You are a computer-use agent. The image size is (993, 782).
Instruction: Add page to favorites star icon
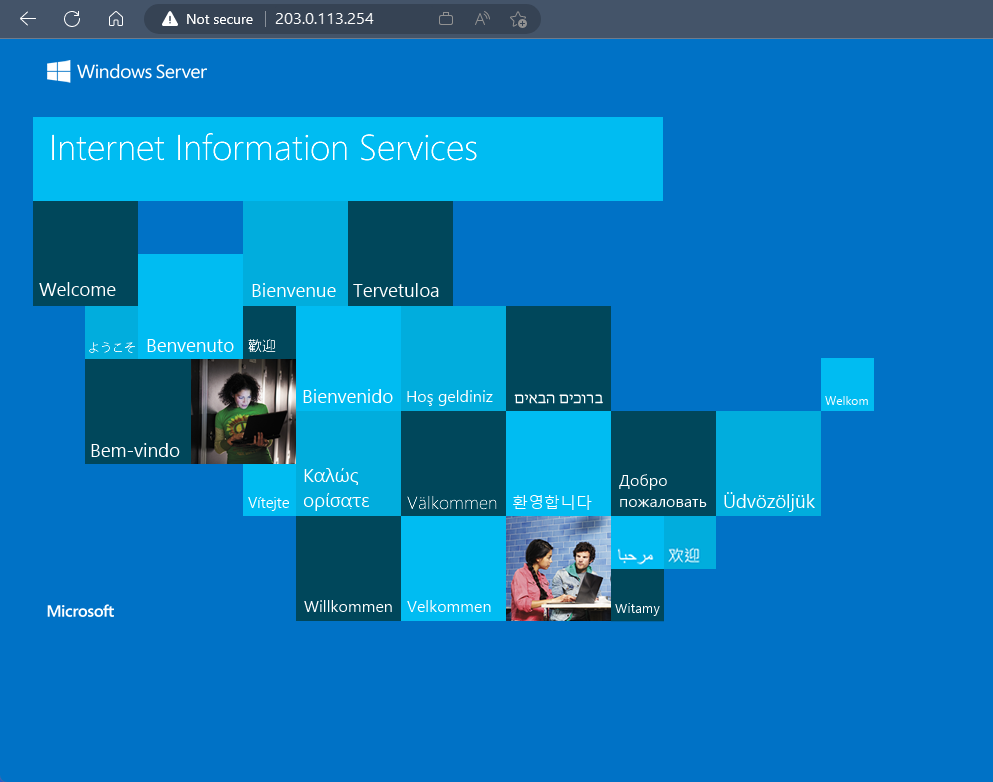(518, 20)
